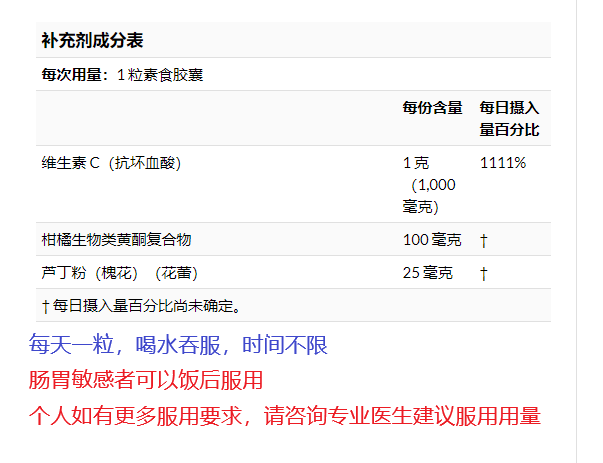This screenshot has height=463, width=603.
Task: Click the value 1111%
Action: [x=503, y=163]
